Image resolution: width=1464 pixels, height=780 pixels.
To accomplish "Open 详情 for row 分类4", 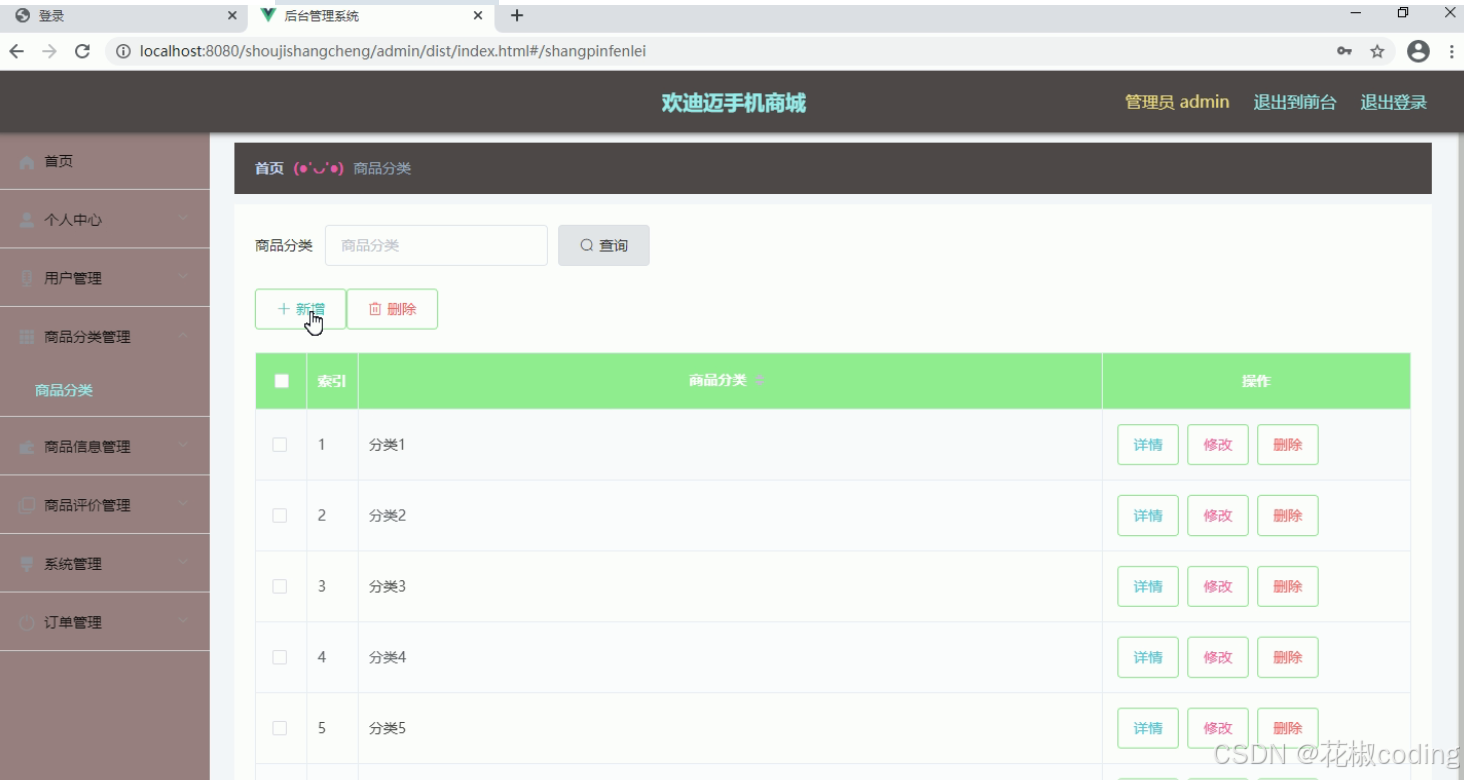I will point(1148,657).
